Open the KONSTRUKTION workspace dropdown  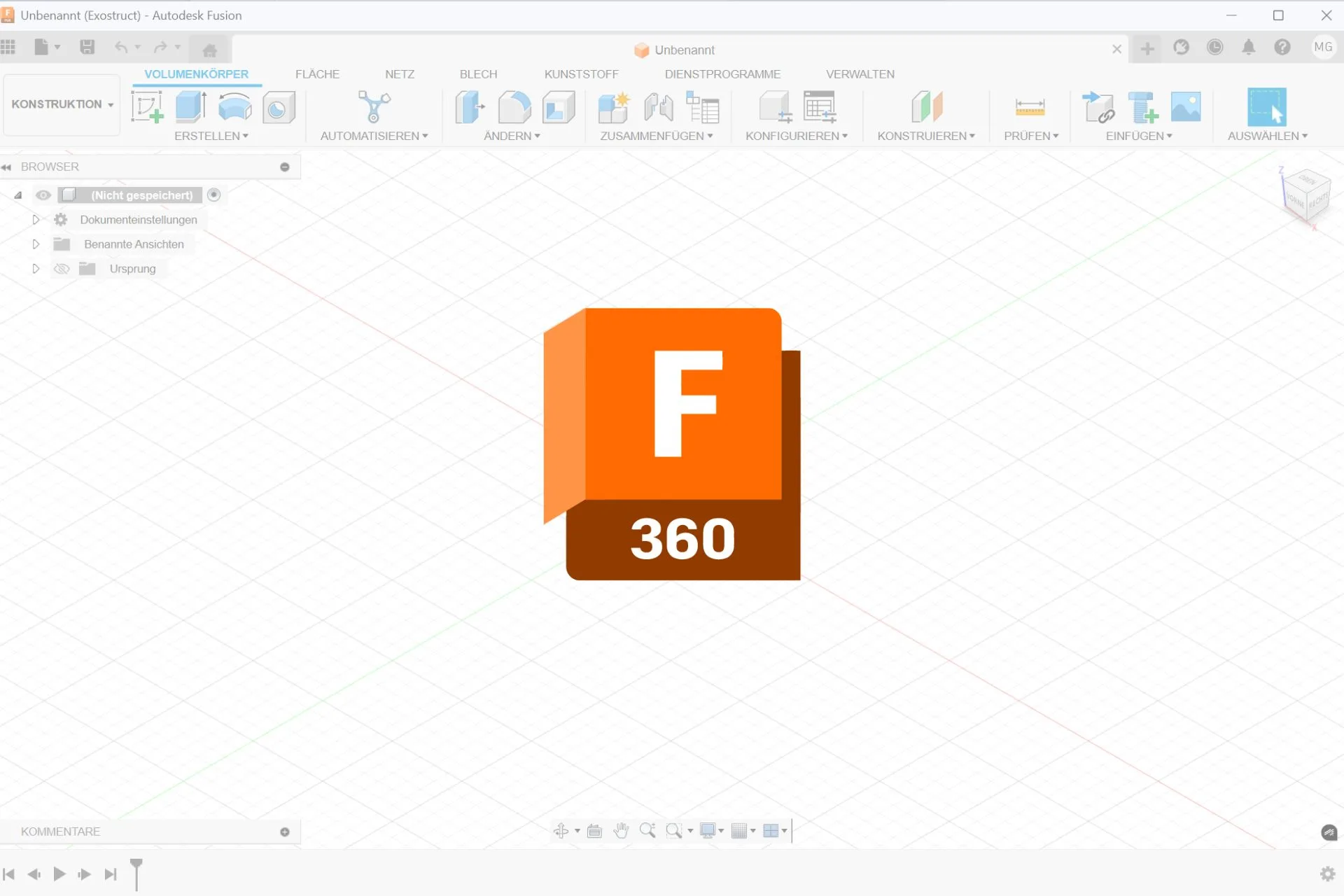(62, 104)
